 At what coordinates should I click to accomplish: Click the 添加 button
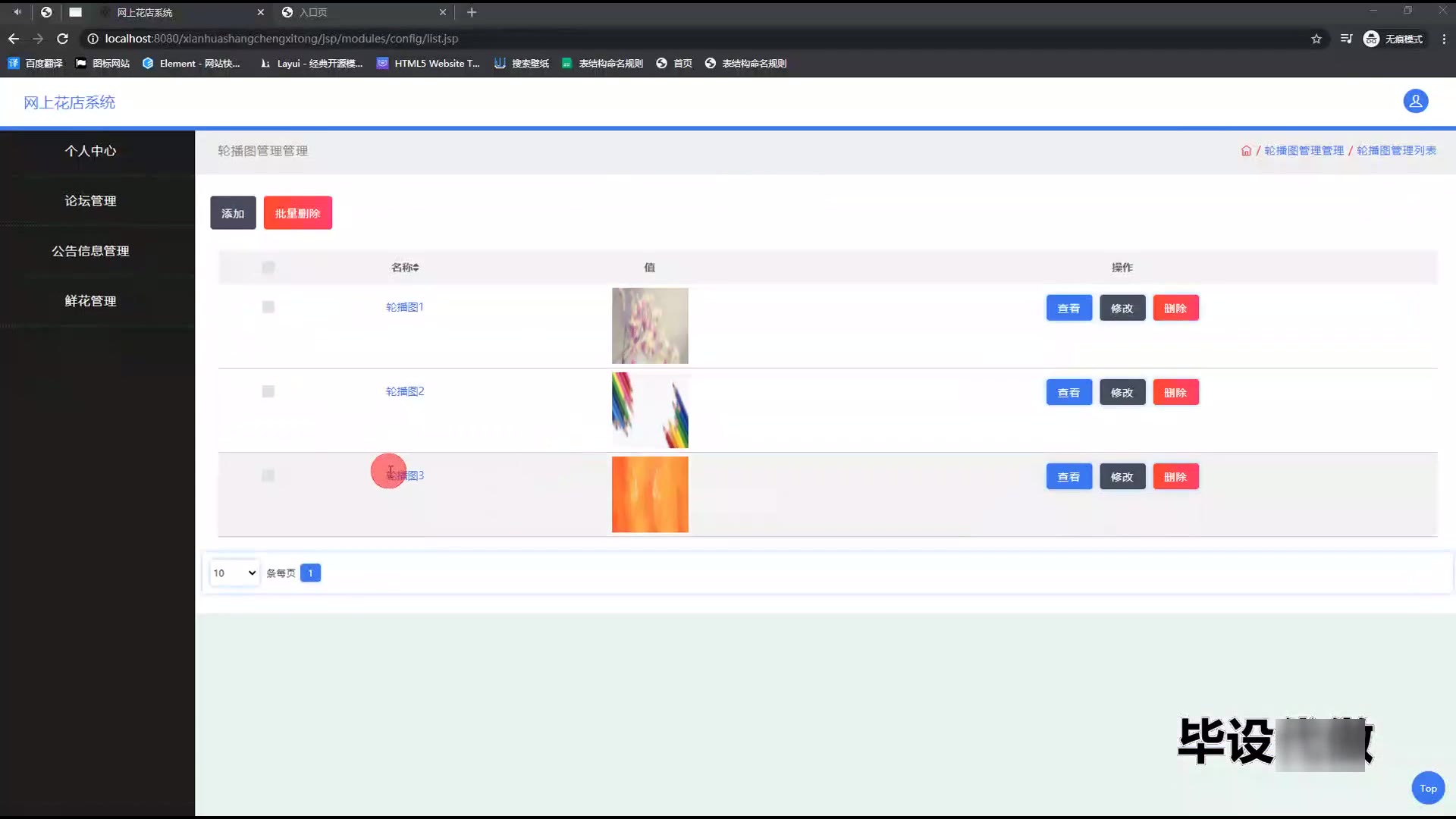click(x=233, y=213)
